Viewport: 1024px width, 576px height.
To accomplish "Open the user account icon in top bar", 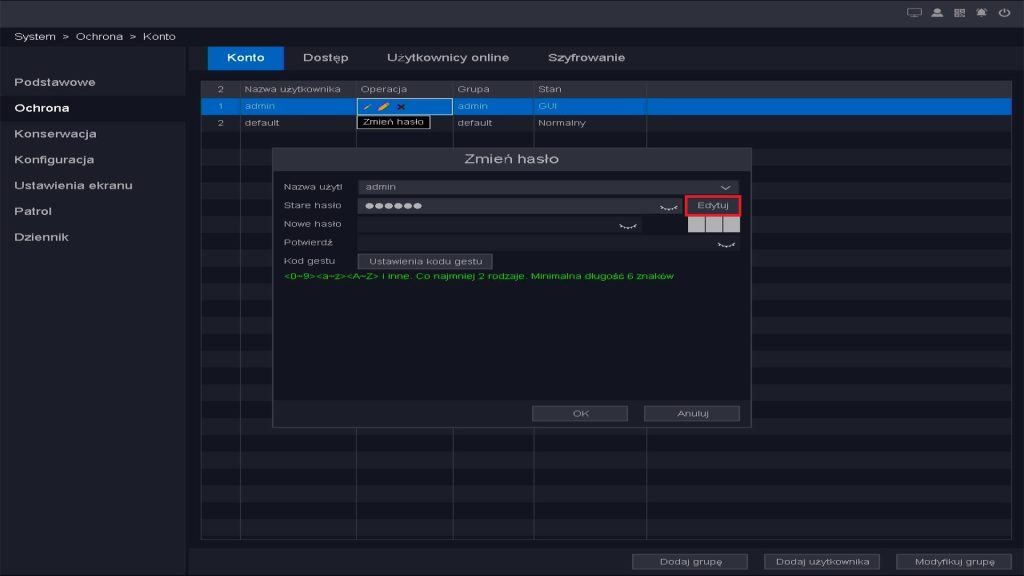I will point(937,13).
